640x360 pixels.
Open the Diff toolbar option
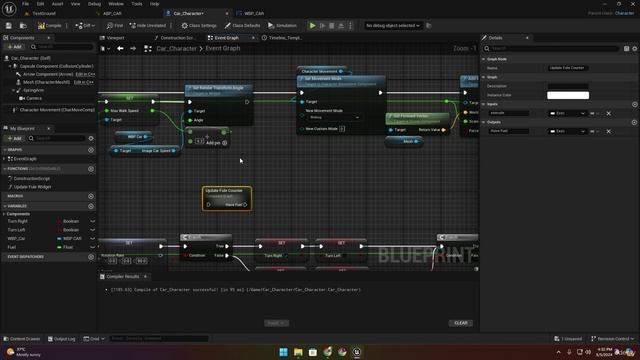point(85,26)
